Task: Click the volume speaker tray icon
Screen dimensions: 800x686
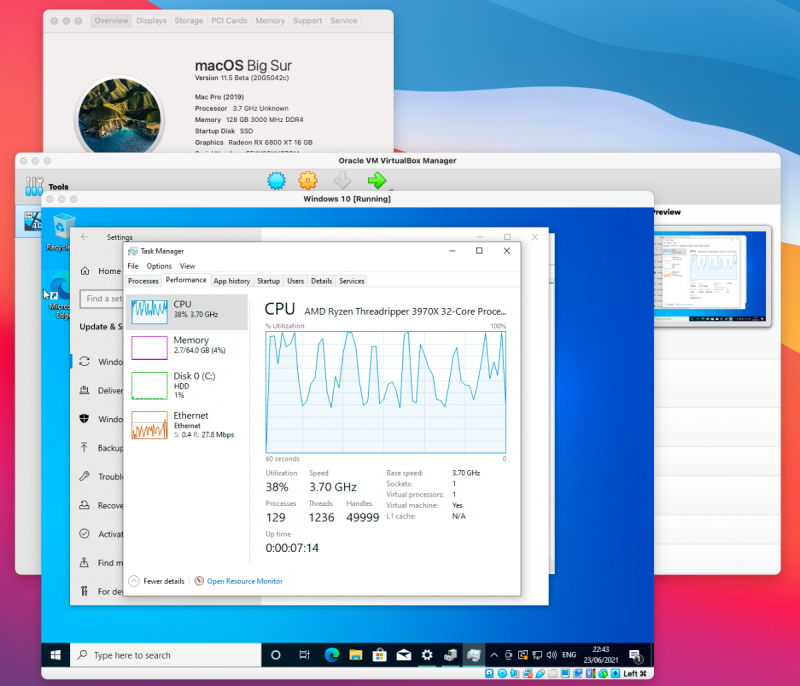Action: pyautogui.click(x=552, y=655)
